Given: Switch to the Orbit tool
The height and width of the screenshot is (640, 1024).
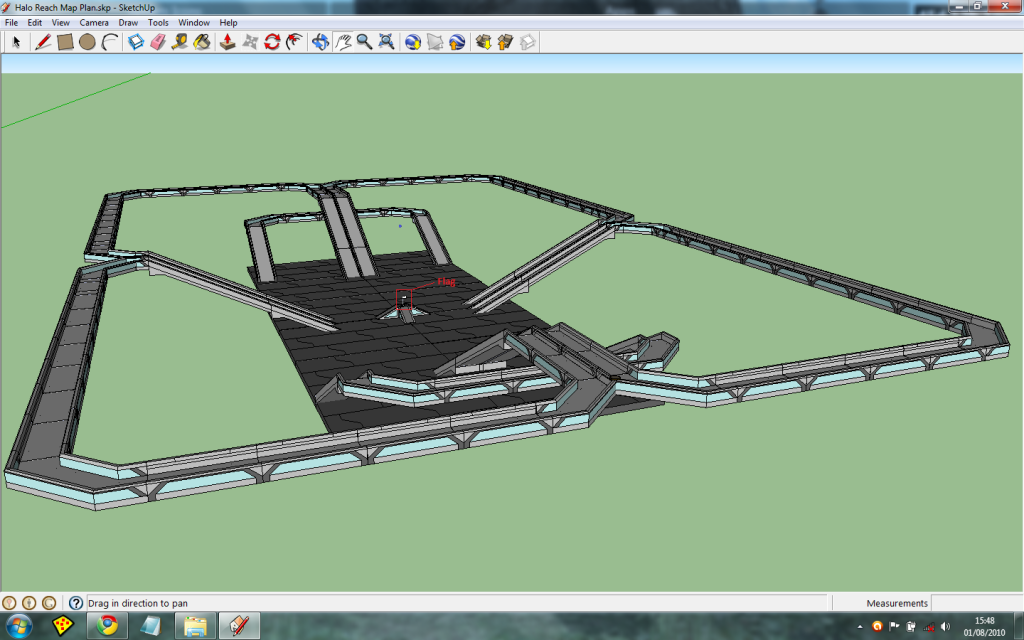Looking at the screenshot, I should (320, 42).
